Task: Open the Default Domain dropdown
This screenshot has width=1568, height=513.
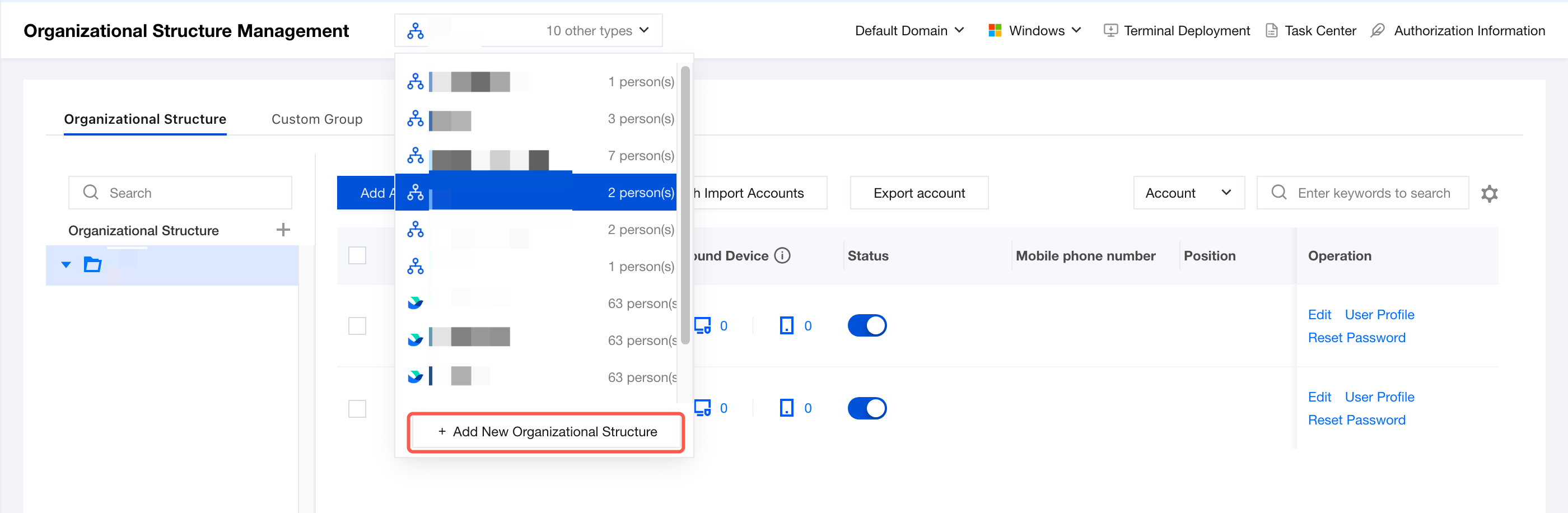Action: [x=909, y=30]
